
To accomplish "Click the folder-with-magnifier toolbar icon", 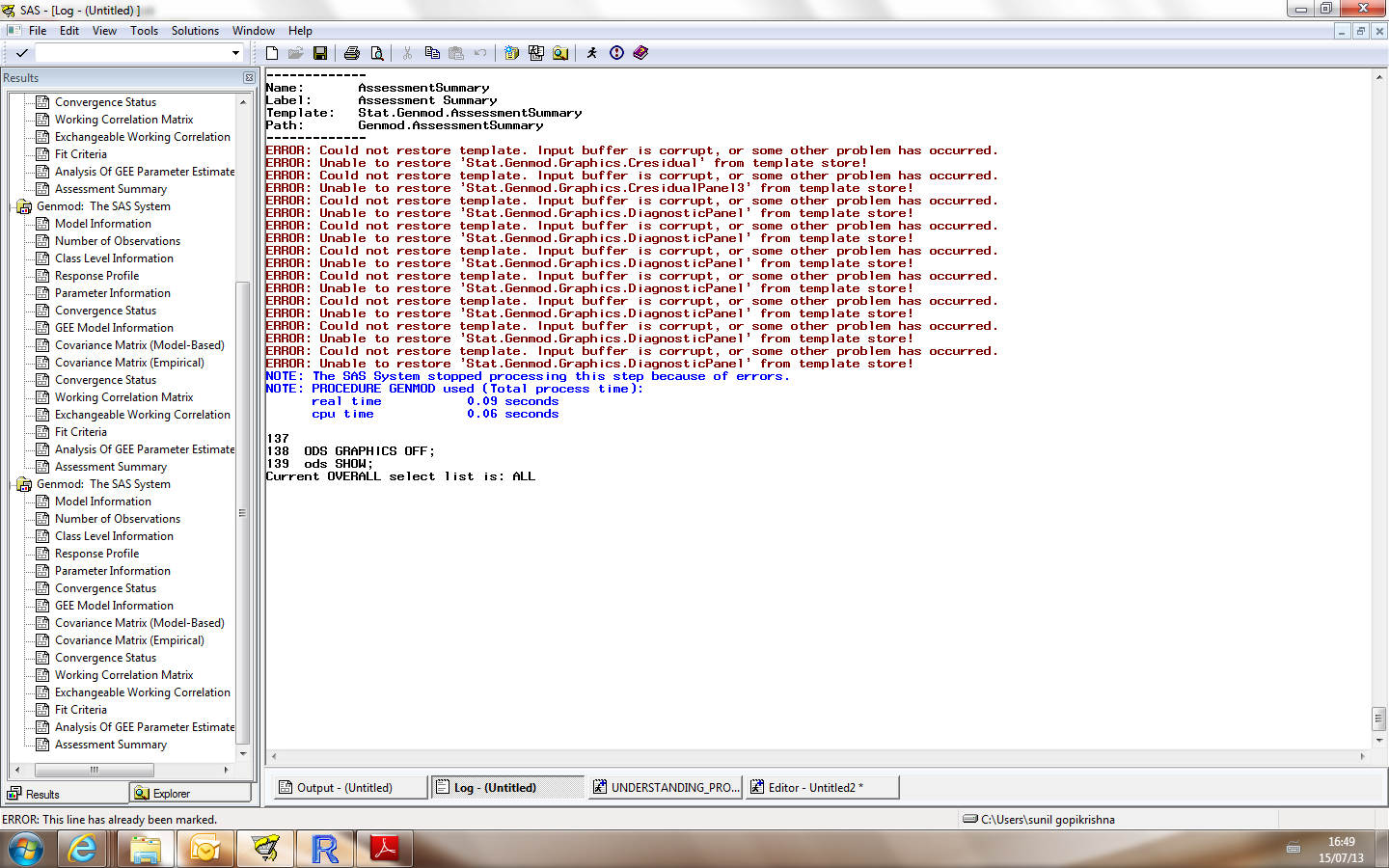I will [560, 53].
